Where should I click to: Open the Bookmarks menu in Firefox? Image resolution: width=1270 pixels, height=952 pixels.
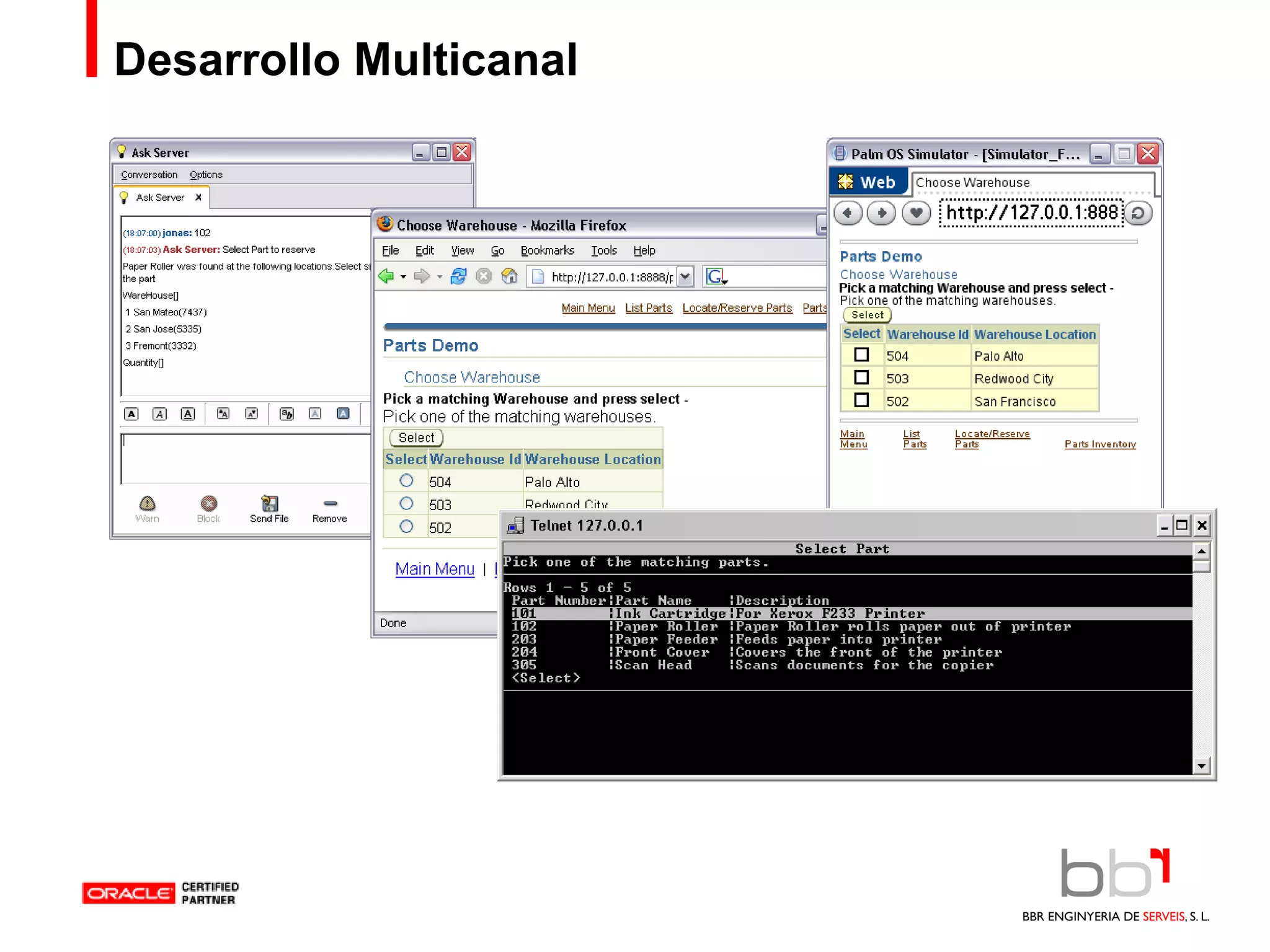click(x=547, y=250)
